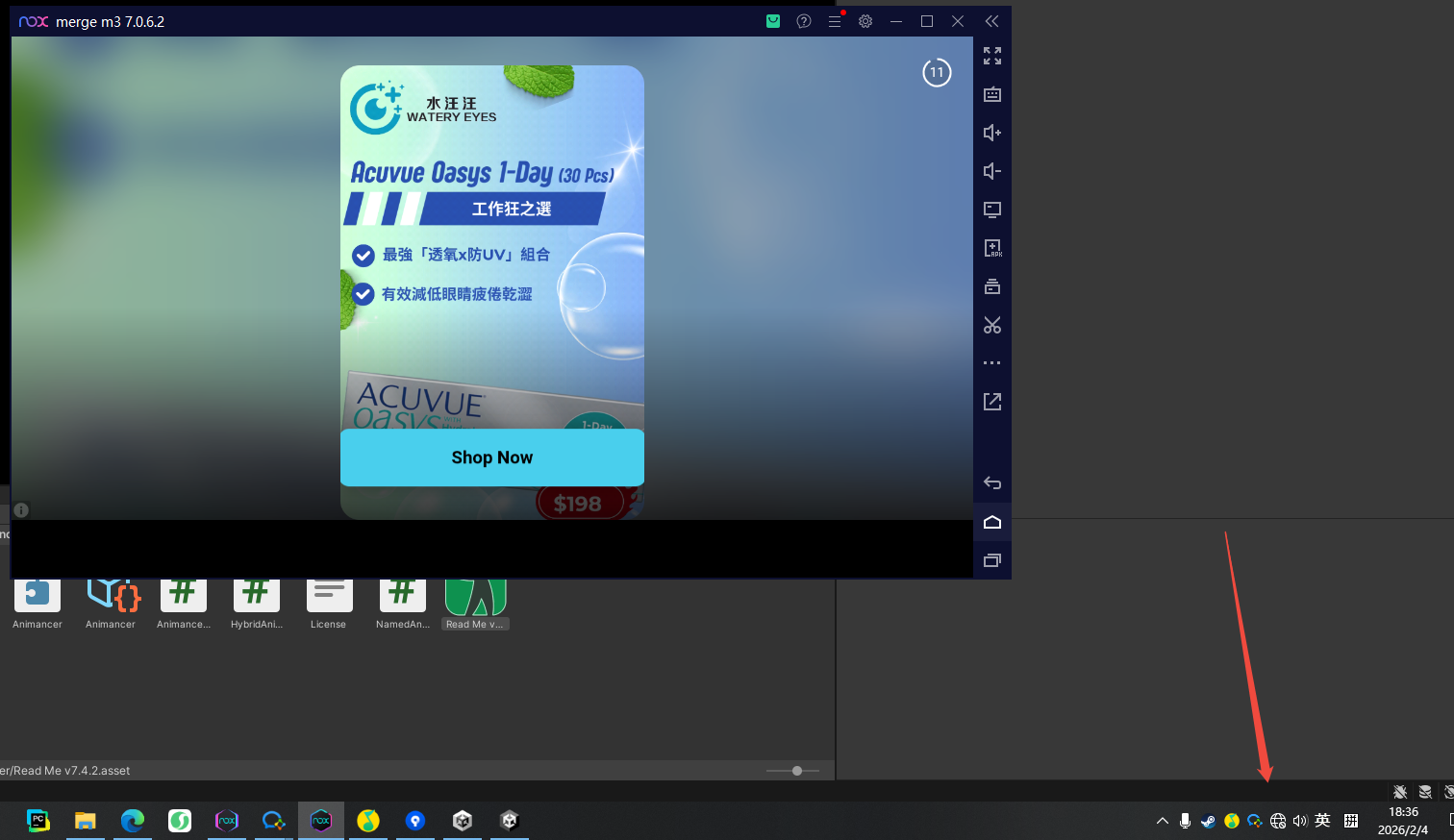Expand hidden system tray icons

(1162, 821)
